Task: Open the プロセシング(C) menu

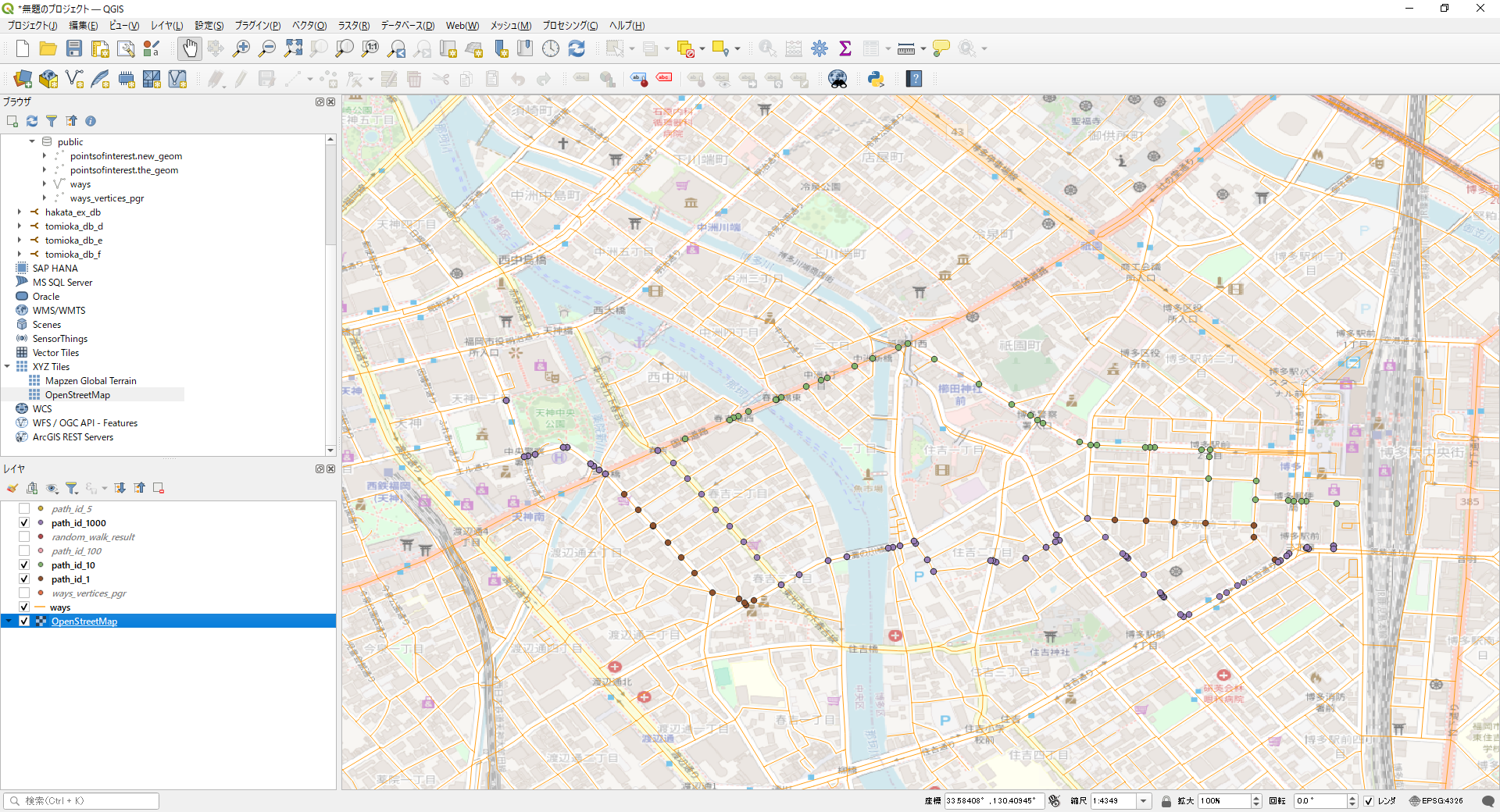Action: pos(570,26)
